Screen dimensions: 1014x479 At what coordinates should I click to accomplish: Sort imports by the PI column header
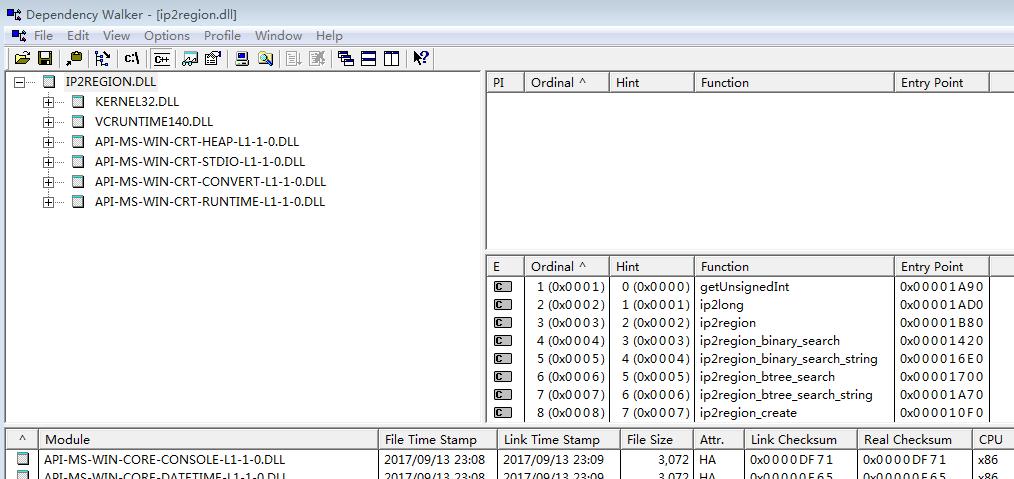coord(505,83)
